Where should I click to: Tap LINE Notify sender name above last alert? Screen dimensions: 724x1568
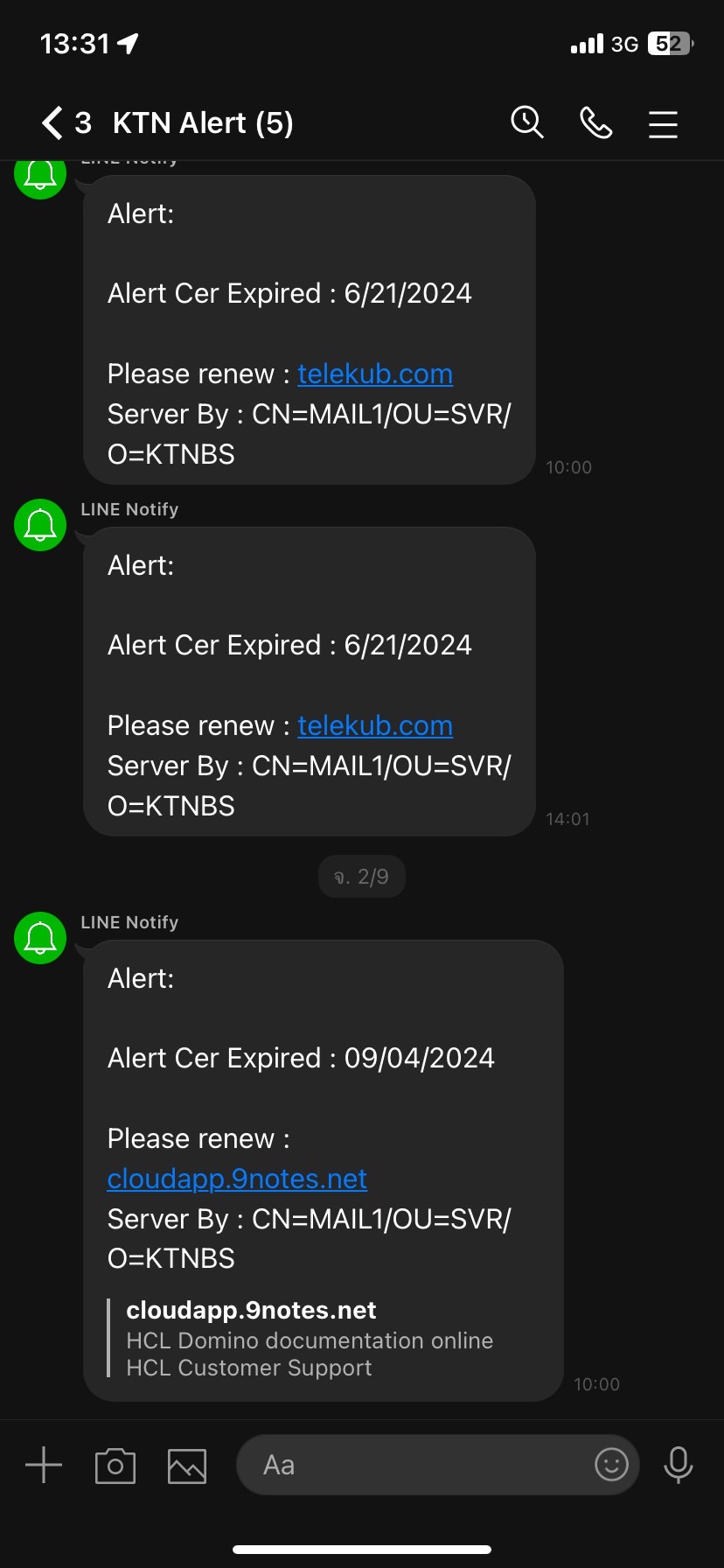pyautogui.click(x=129, y=922)
